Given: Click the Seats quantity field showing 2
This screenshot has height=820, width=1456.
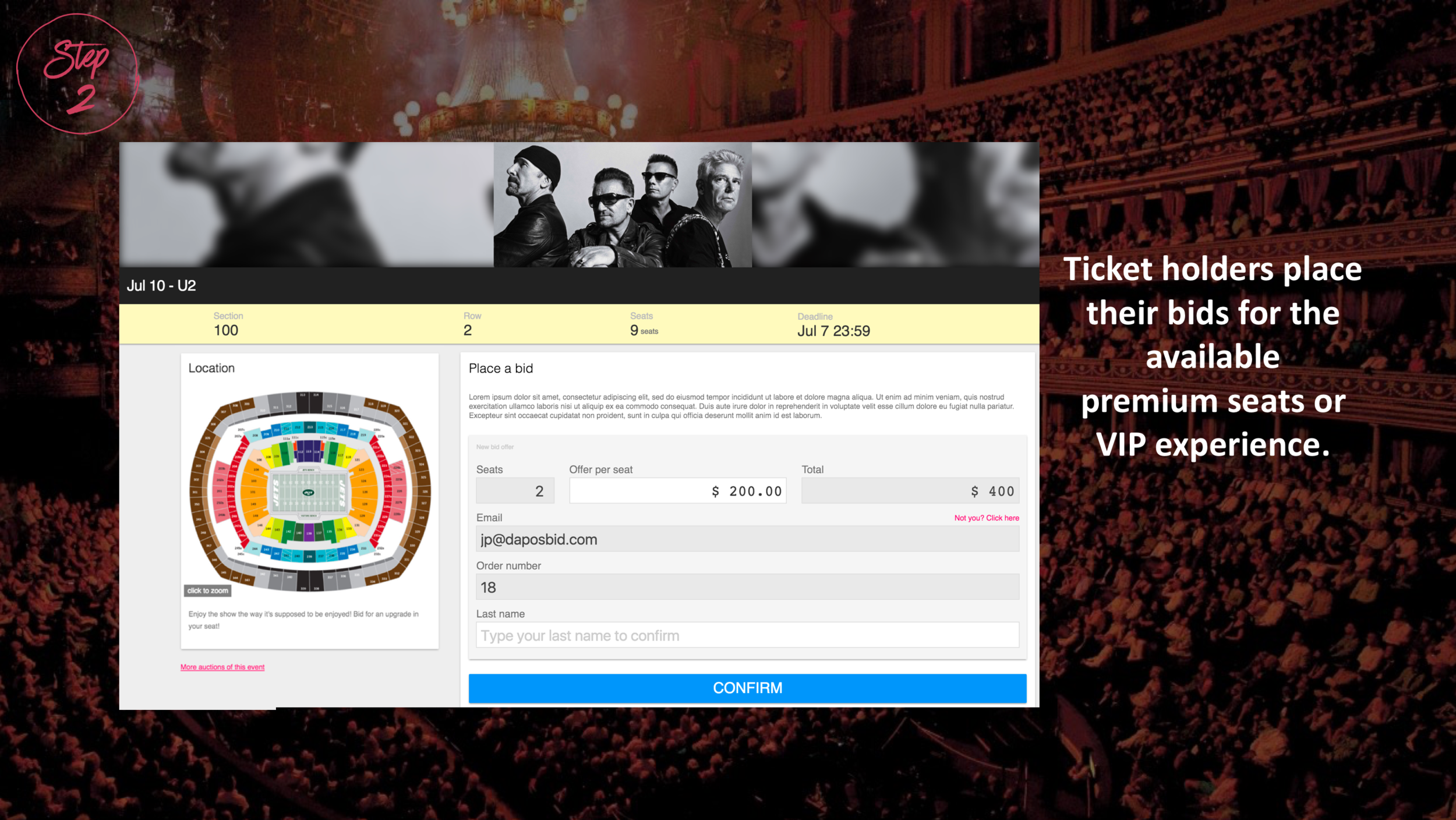Looking at the screenshot, I should tap(515, 490).
